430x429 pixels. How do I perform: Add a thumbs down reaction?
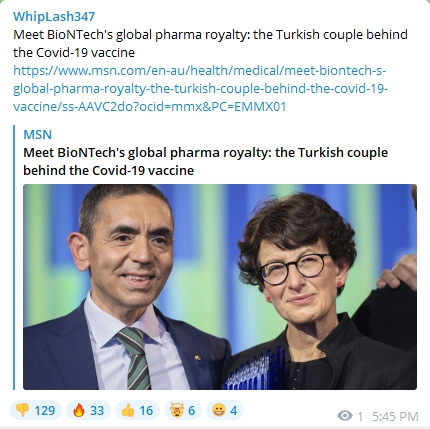tap(36, 410)
